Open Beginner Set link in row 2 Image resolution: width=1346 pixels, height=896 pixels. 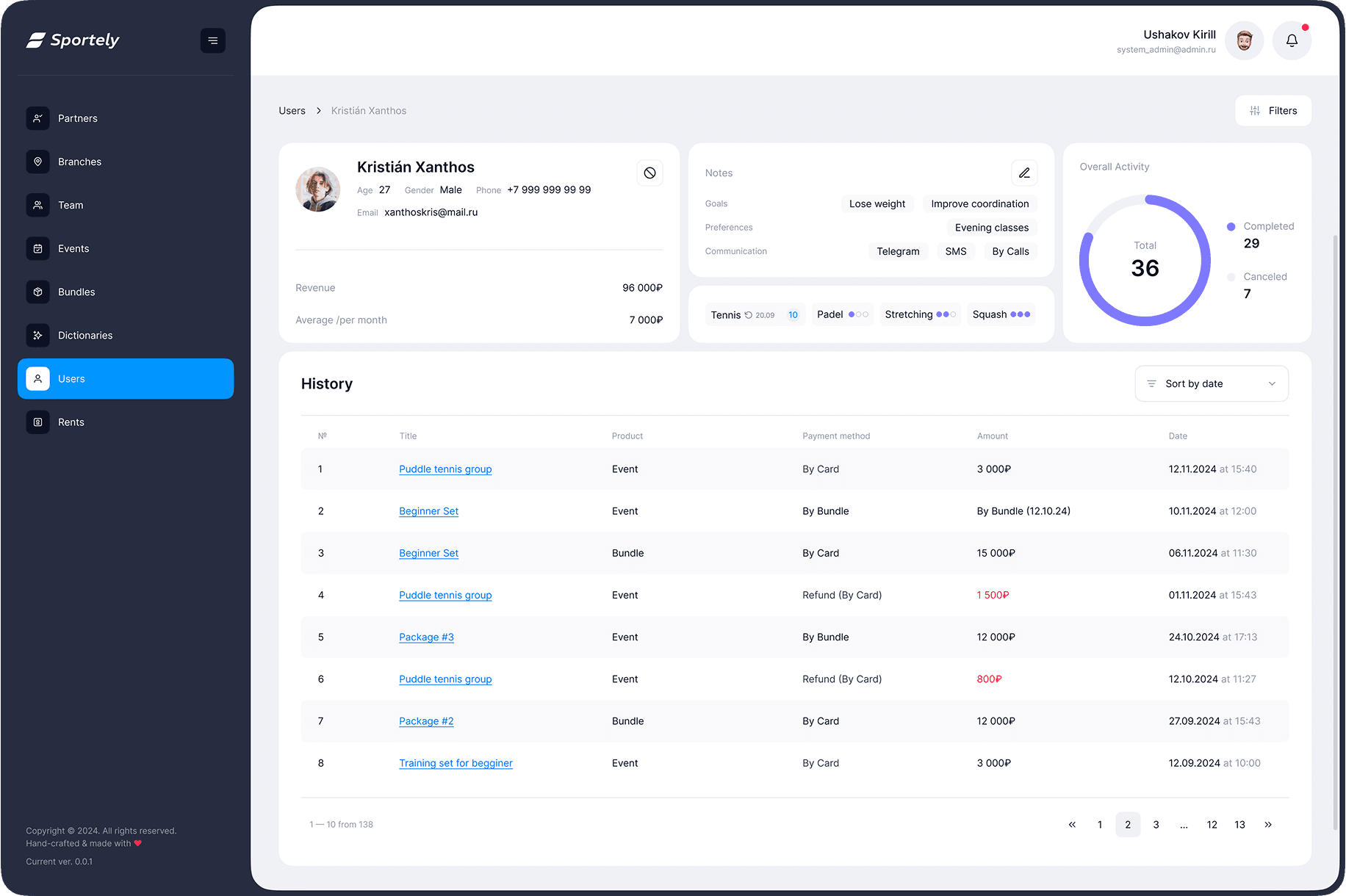pos(428,511)
